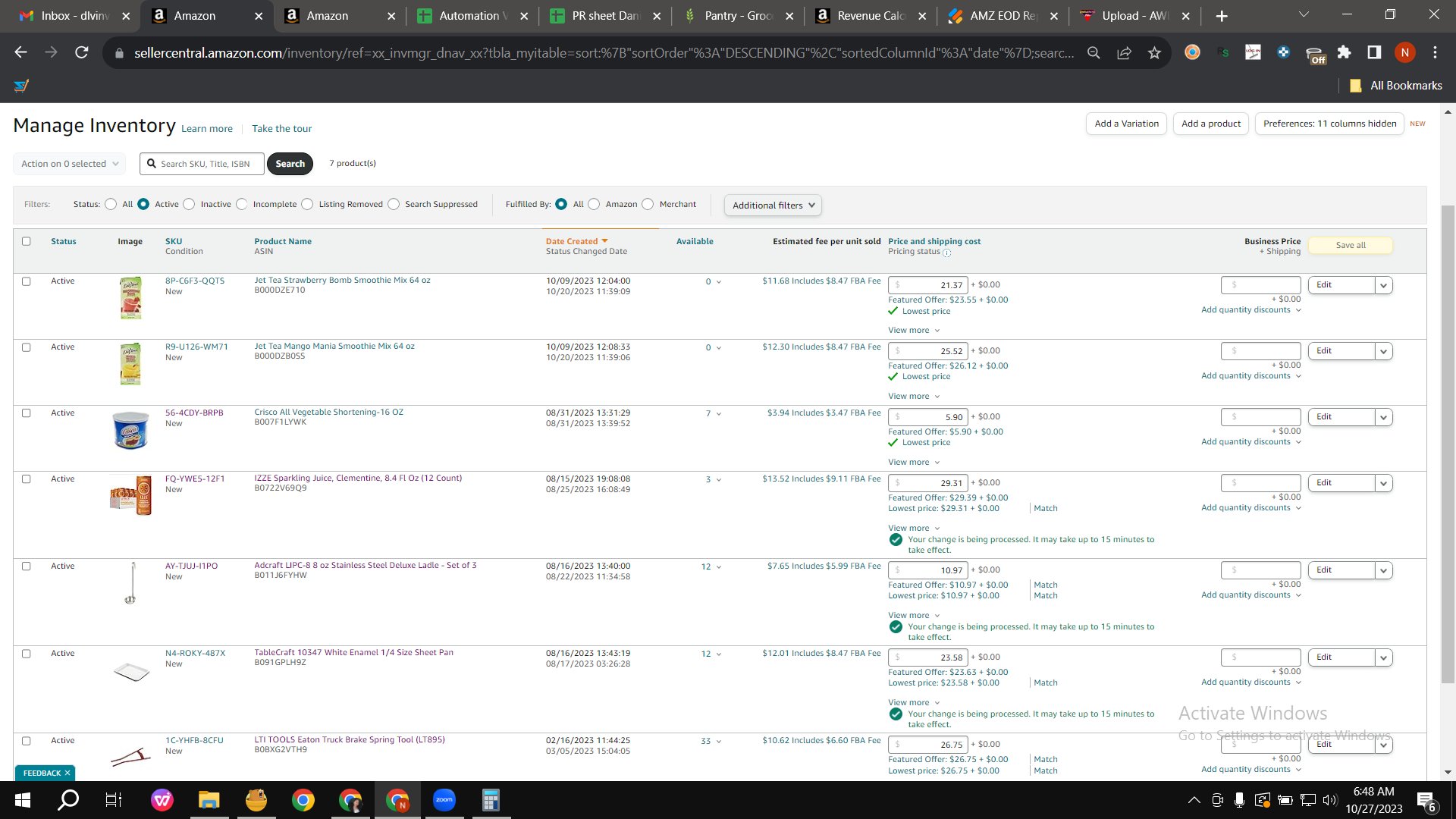Open the tab search chevron in Chrome

click(1304, 14)
